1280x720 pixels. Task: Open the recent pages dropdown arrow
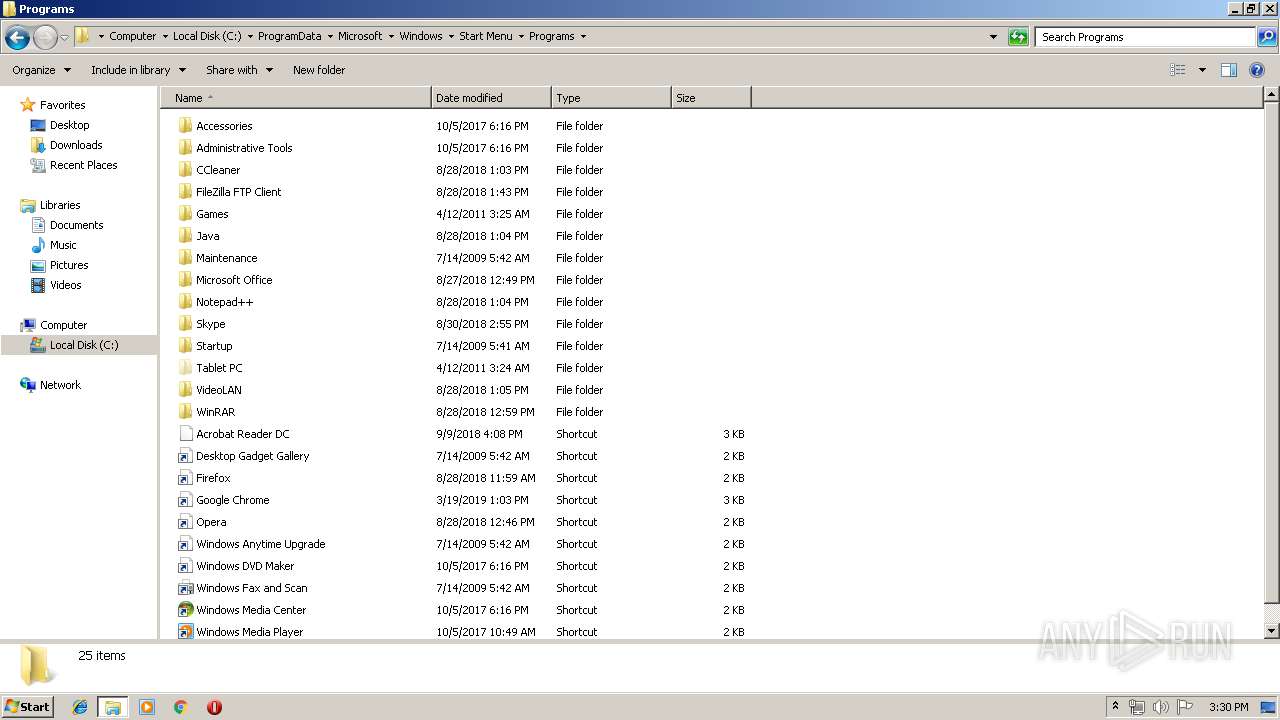[64, 38]
